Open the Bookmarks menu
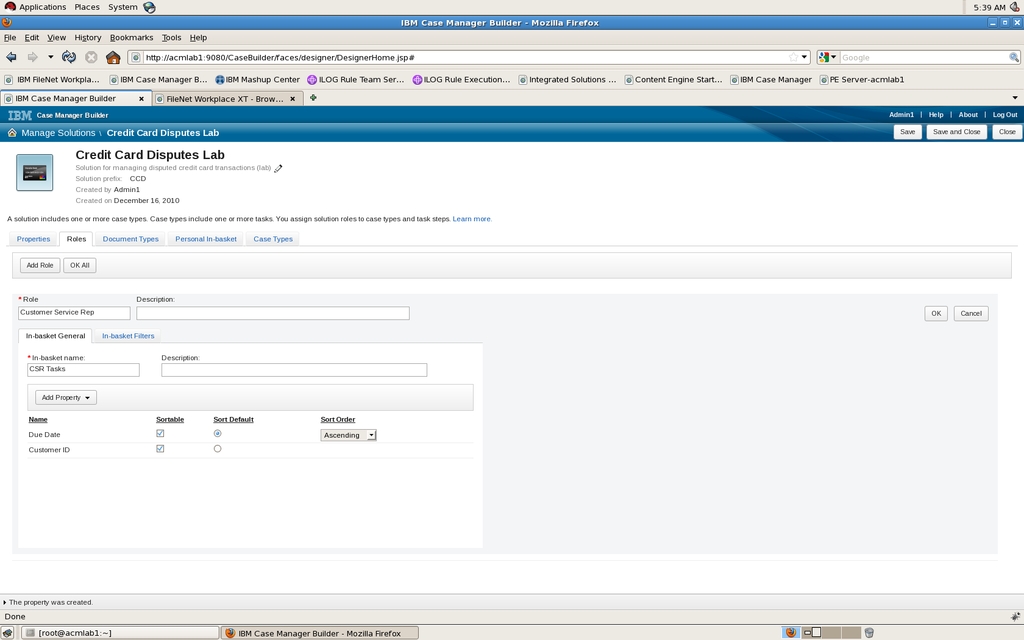 [131, 38]
